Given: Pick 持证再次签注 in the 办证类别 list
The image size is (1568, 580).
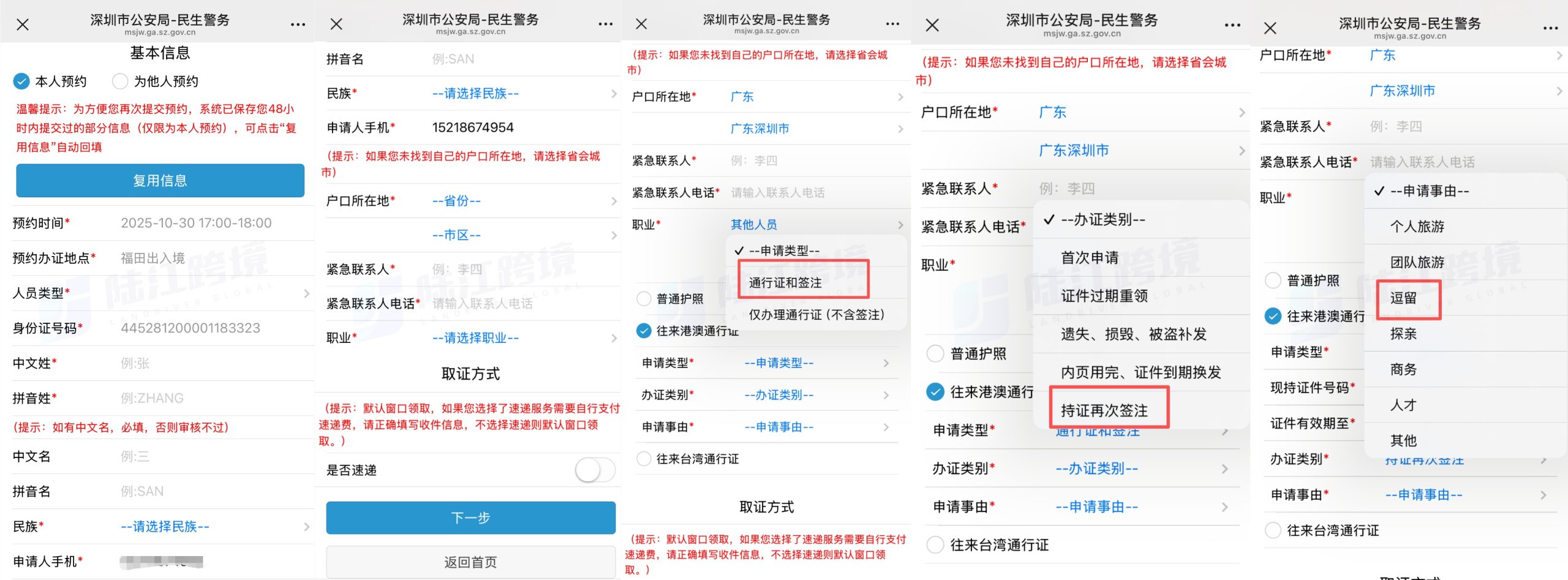Looking at the screenshot, I should (x=1104, y=410).
